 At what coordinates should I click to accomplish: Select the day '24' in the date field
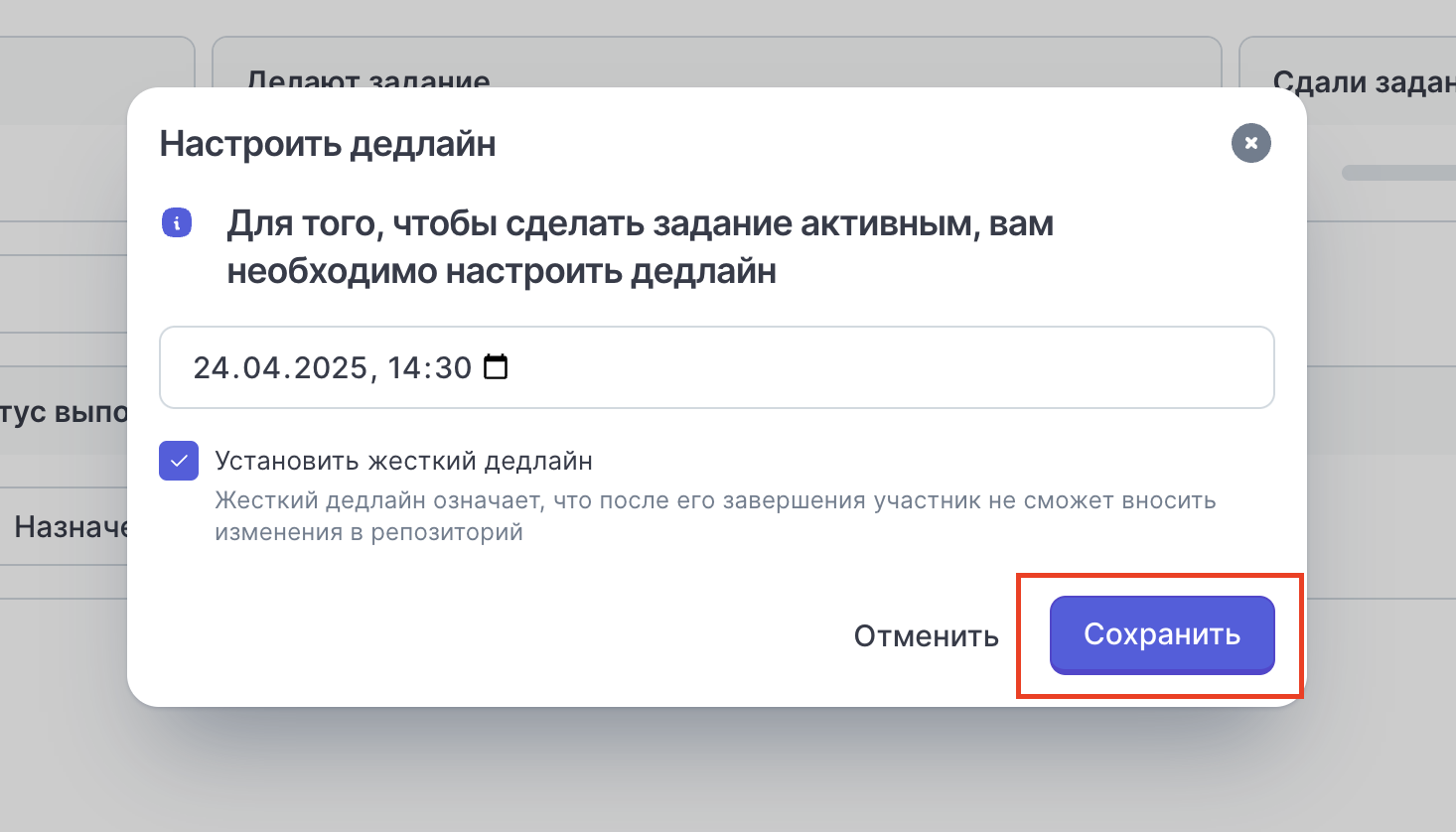coord(212,367)
